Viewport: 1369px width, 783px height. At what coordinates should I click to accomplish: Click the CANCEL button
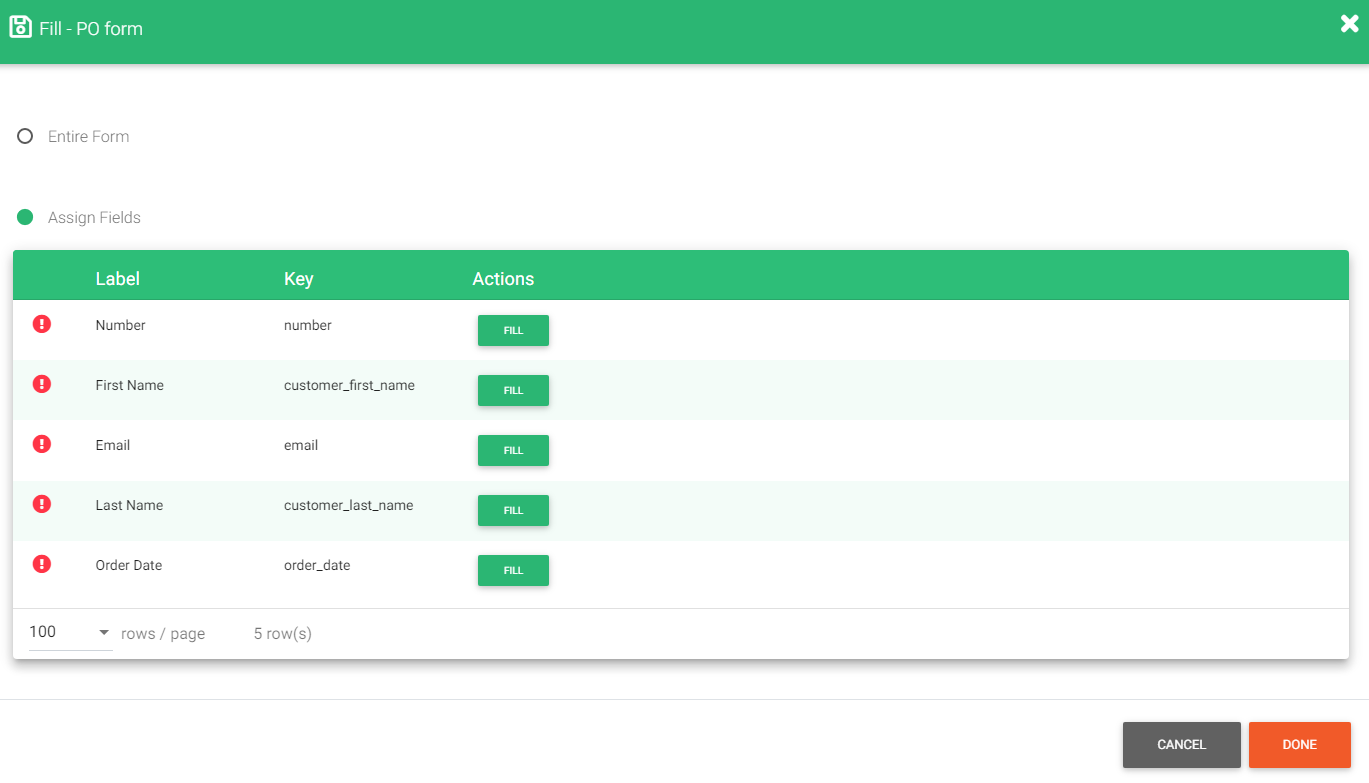click(x=1181, y=744)
